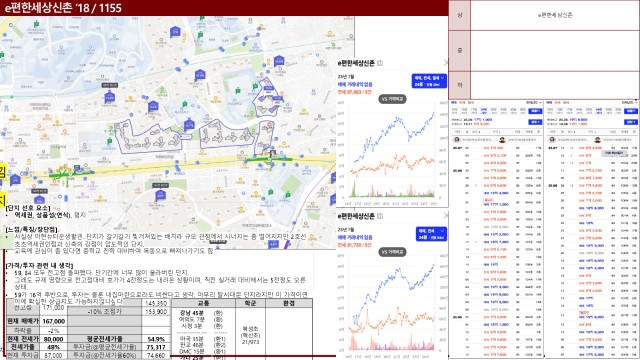Select 매매 tab in the right transaction list

(549, 103)
